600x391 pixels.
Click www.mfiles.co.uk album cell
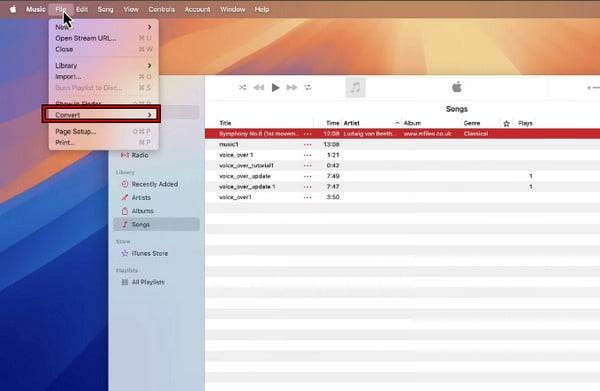coord(427,134)
